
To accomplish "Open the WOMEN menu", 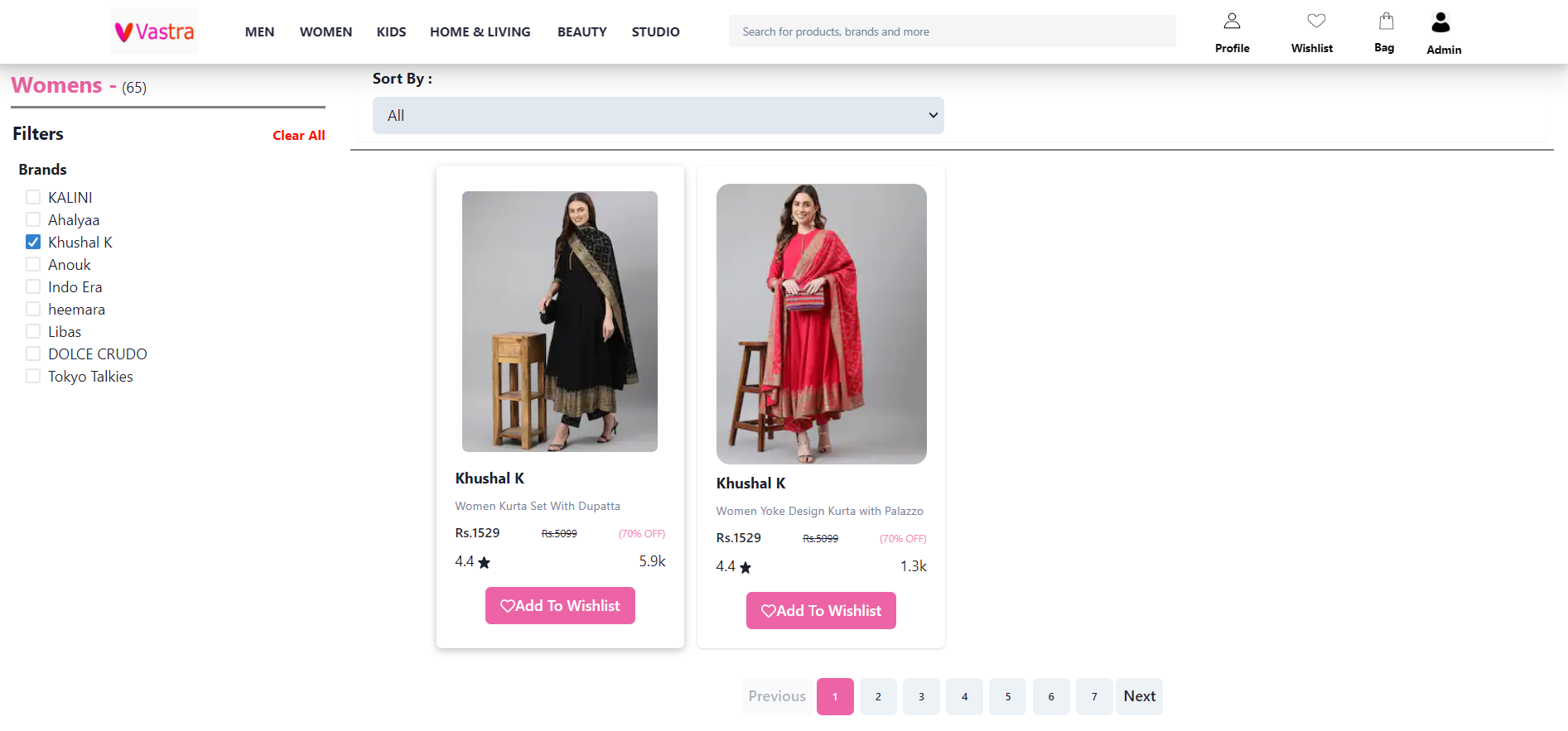I will point(326,31).
